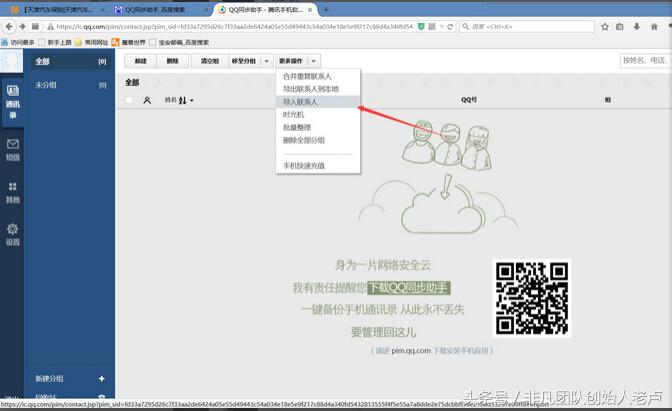The height and width of the screenshot is (411, 672).
Task: Click the QQ号 column header
Action: click(469, 99)
